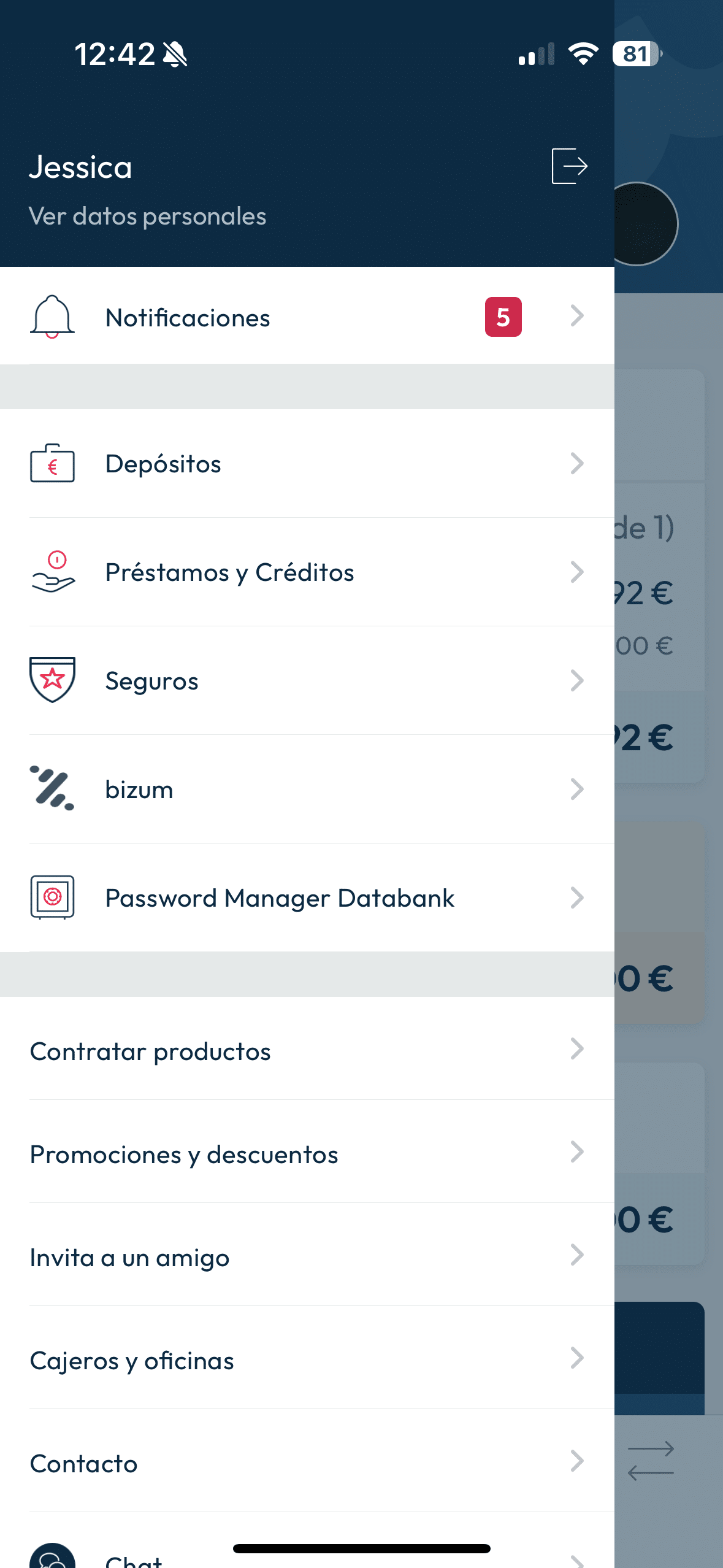Expand Depósitos using its chevron arrow

pos(576,464)
